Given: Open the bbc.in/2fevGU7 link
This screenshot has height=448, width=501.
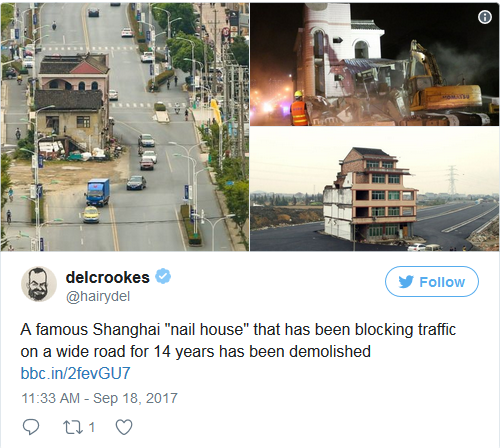Looking at the screenshot, I should pyautogui.click(x=75, y=373).
